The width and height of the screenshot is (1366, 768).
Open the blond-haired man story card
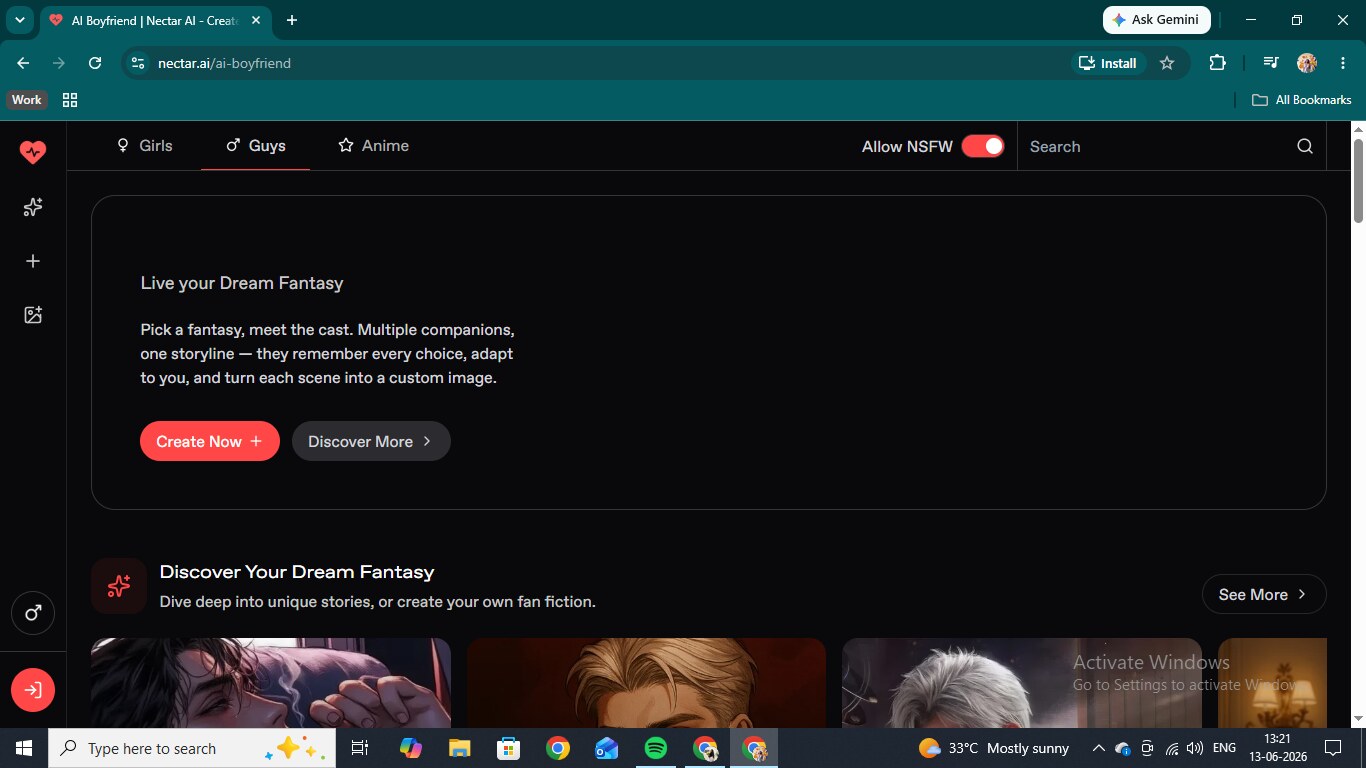[646, 683]
